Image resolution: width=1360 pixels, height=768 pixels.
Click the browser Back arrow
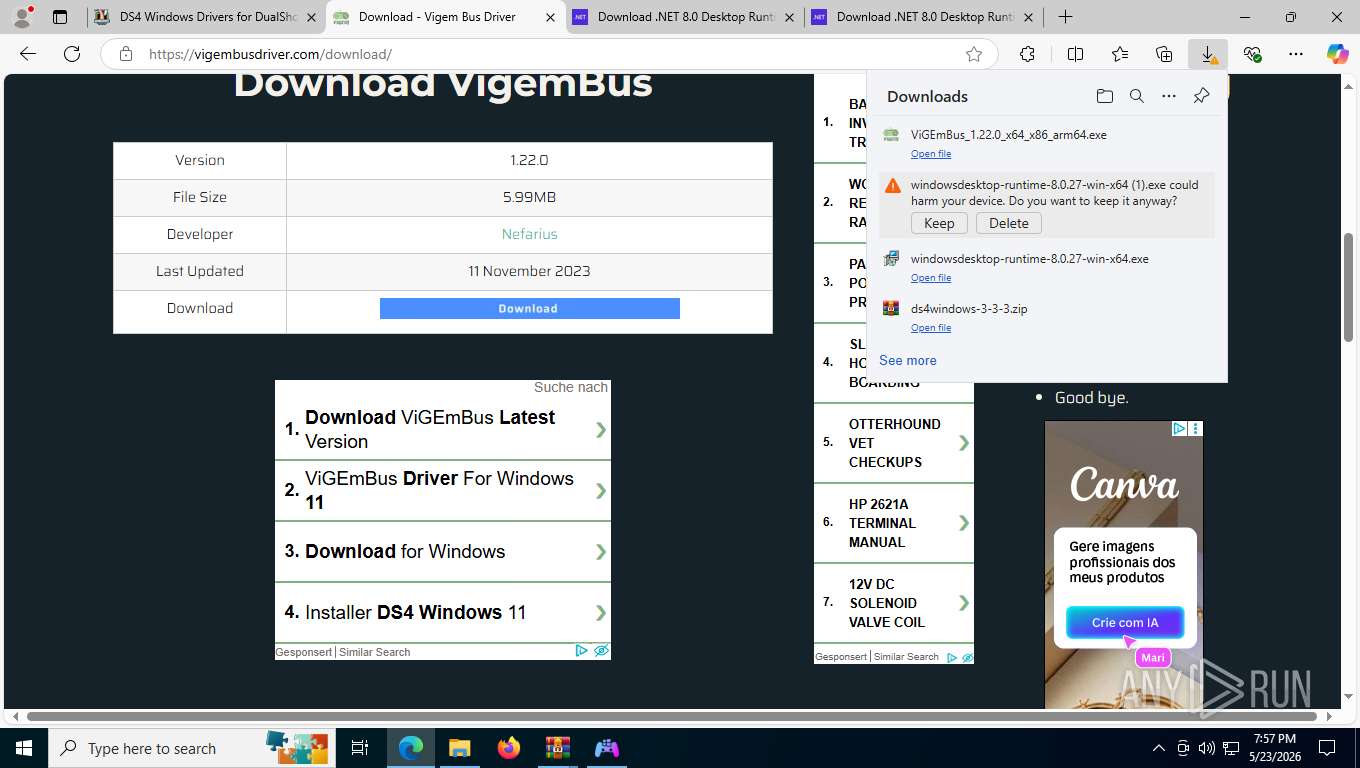point(28,54)
